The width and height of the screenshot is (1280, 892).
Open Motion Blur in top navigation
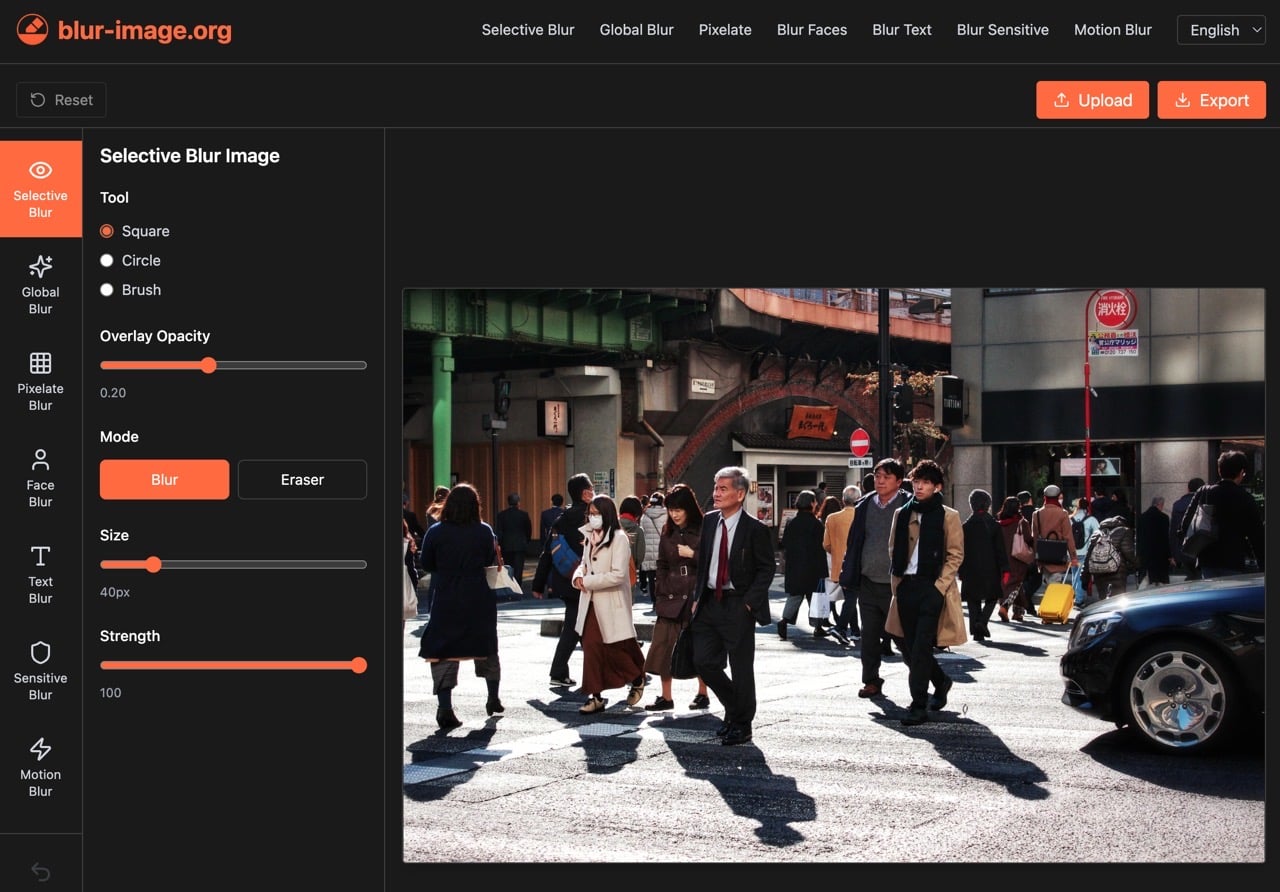click(1113, 30)
